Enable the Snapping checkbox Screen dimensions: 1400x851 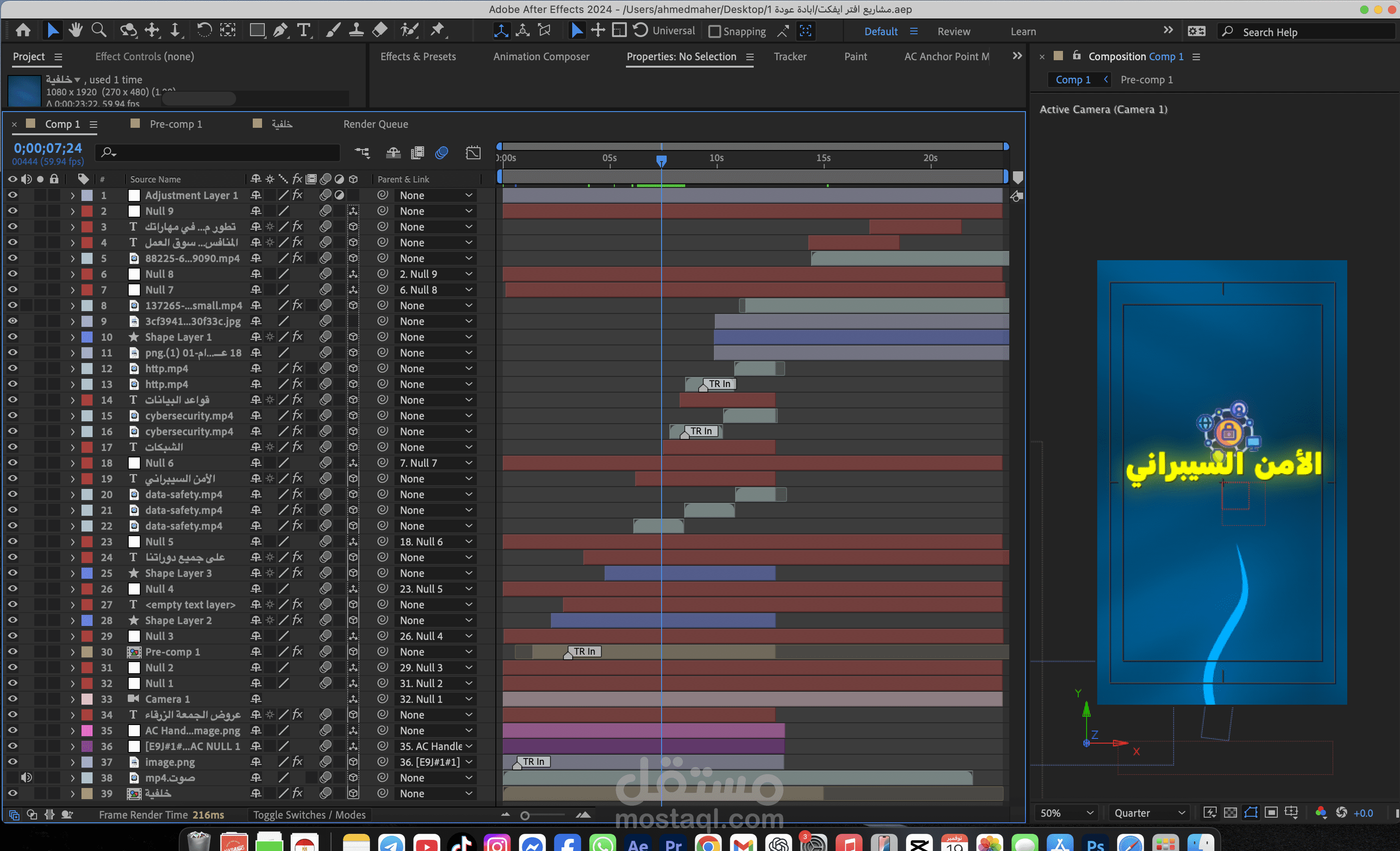(715, 32)
